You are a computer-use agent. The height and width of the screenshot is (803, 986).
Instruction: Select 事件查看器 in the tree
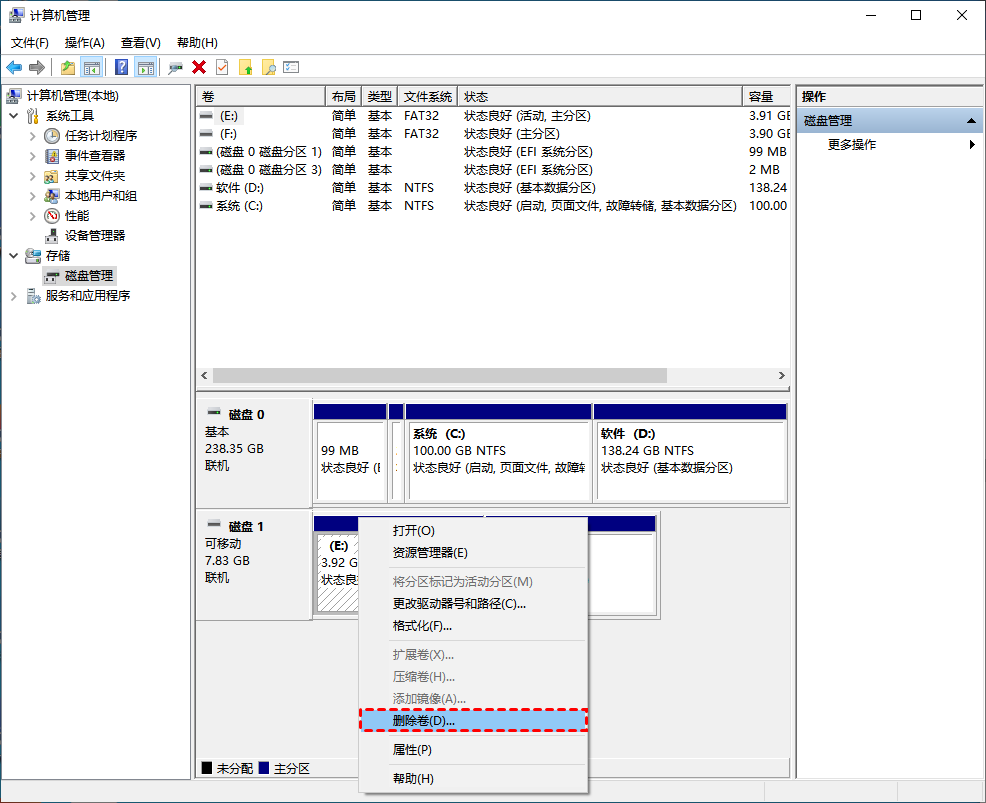95,156
